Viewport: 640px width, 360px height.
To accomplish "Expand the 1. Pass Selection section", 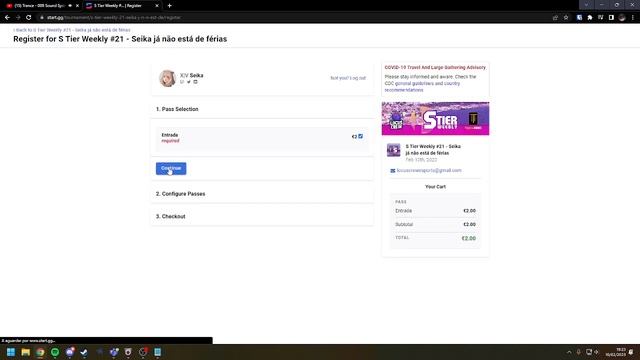I will pos(262,109).
